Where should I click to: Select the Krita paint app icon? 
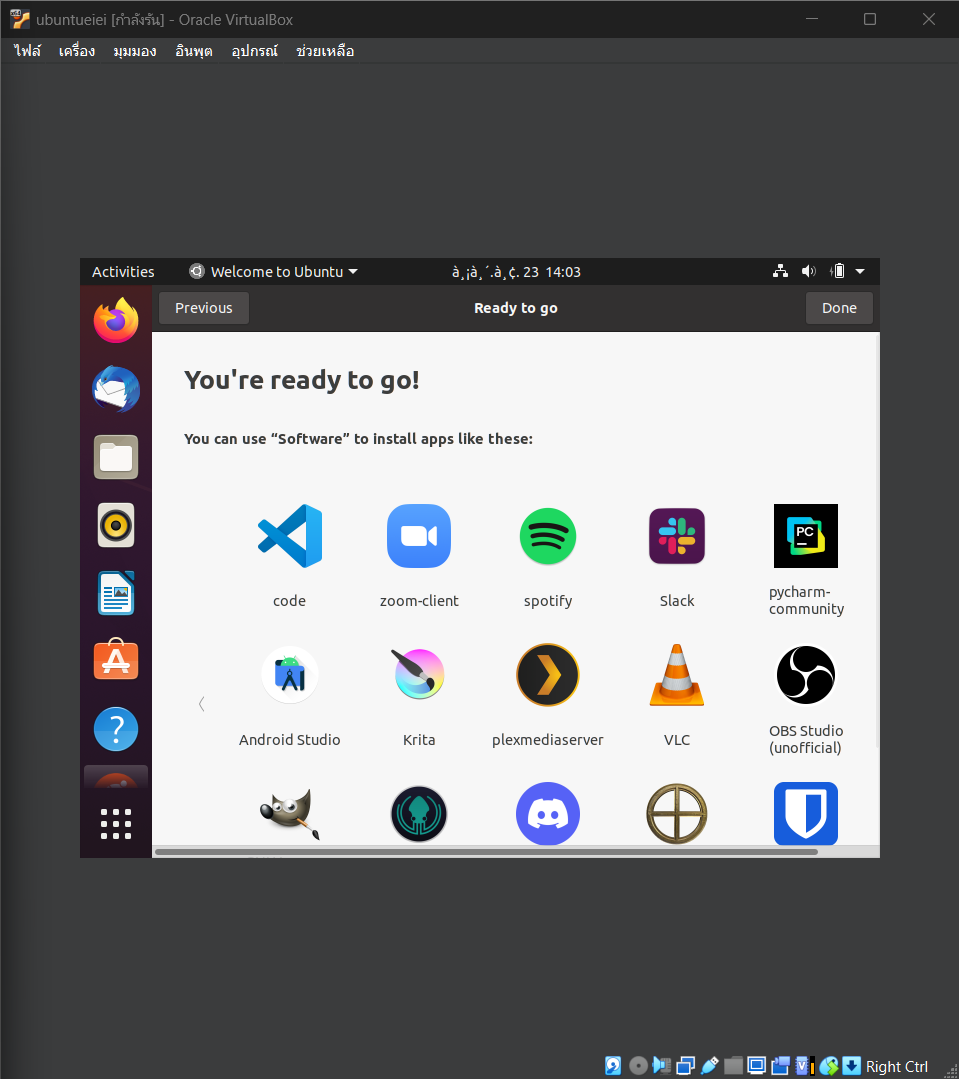click(418, 674)
